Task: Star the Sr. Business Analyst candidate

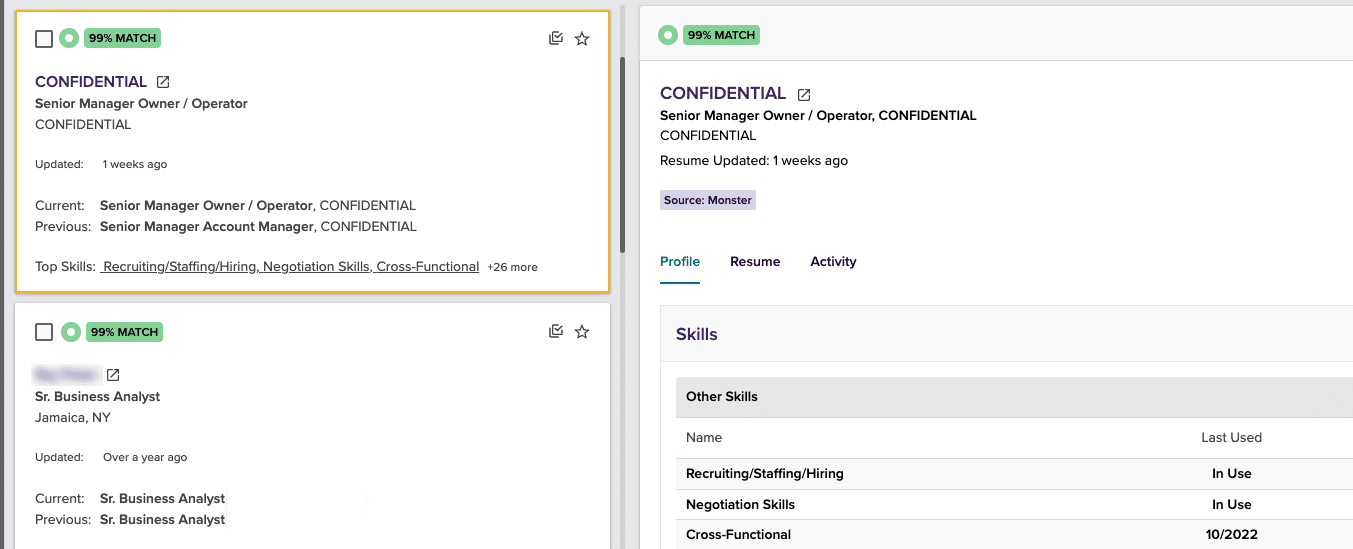Action: tap(582, 332)
